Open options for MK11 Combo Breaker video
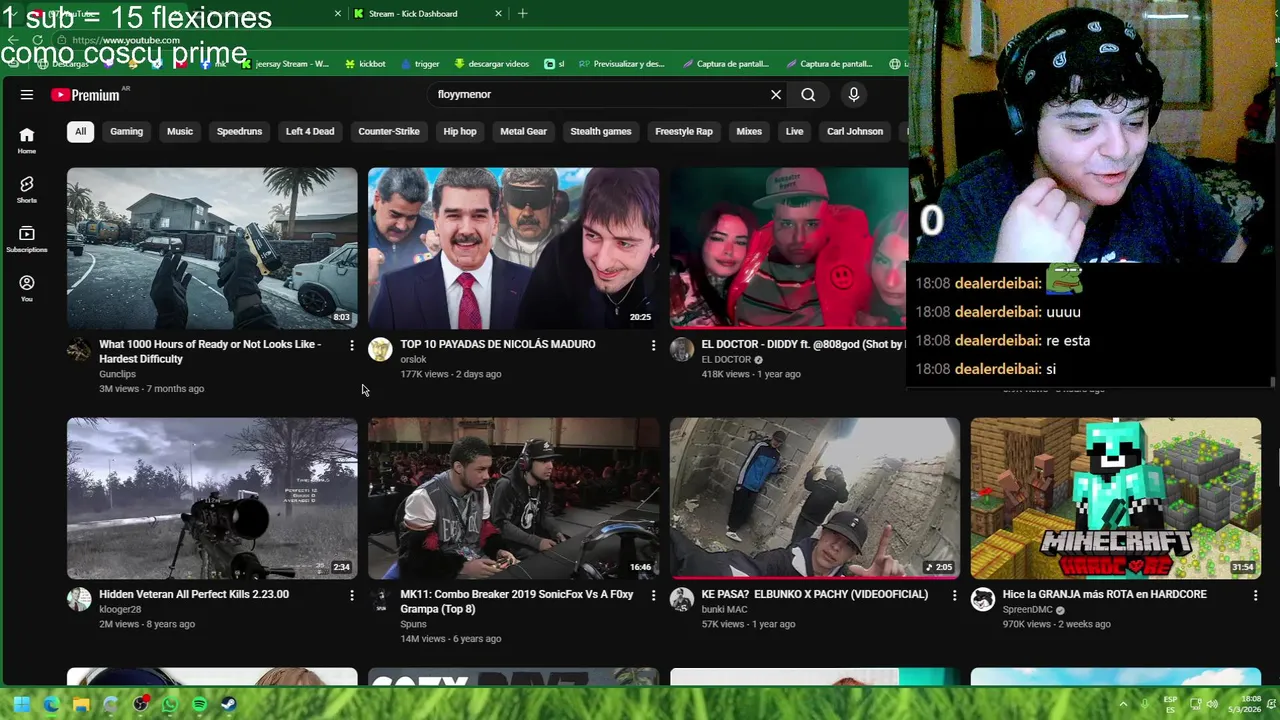The image size is (1280, 720). pos(653,595)
